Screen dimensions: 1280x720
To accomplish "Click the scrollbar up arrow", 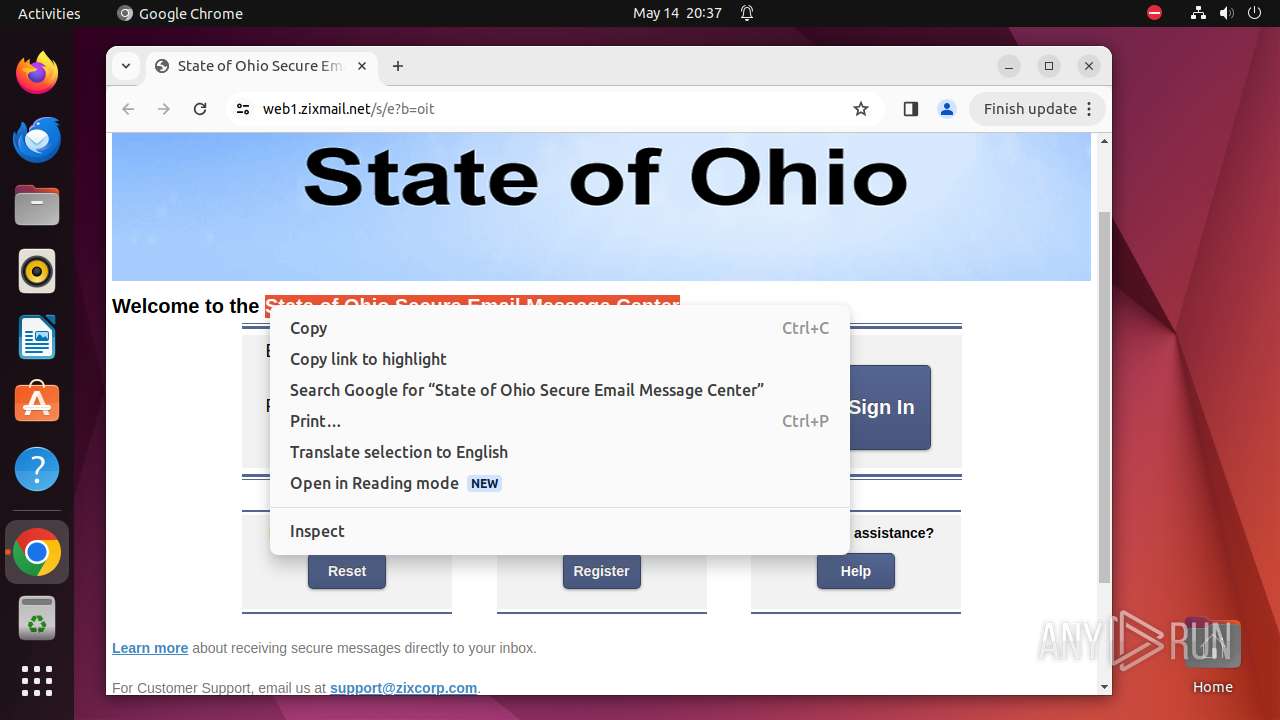I will pyautogui.click(x=1104, y=141).
